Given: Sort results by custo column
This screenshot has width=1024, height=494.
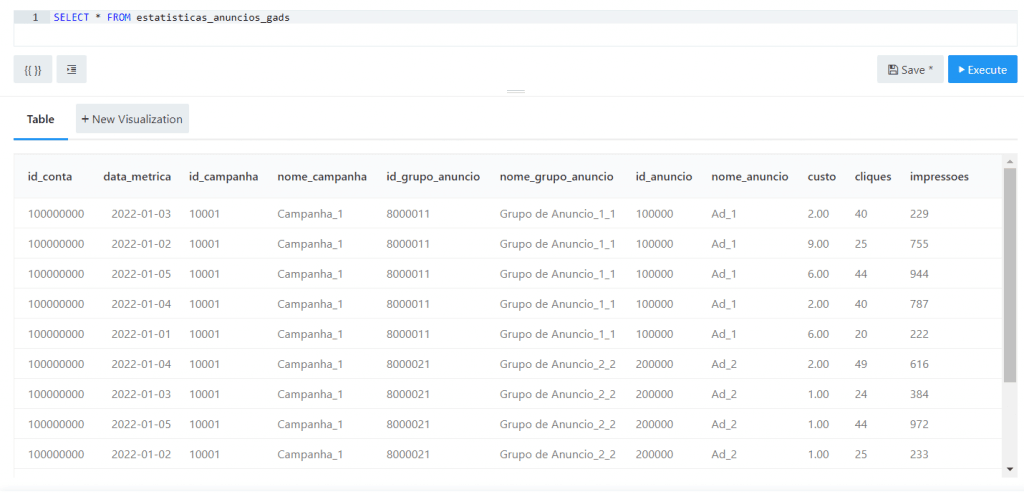Looking at the screenshot, I should (x=822, y=177).
